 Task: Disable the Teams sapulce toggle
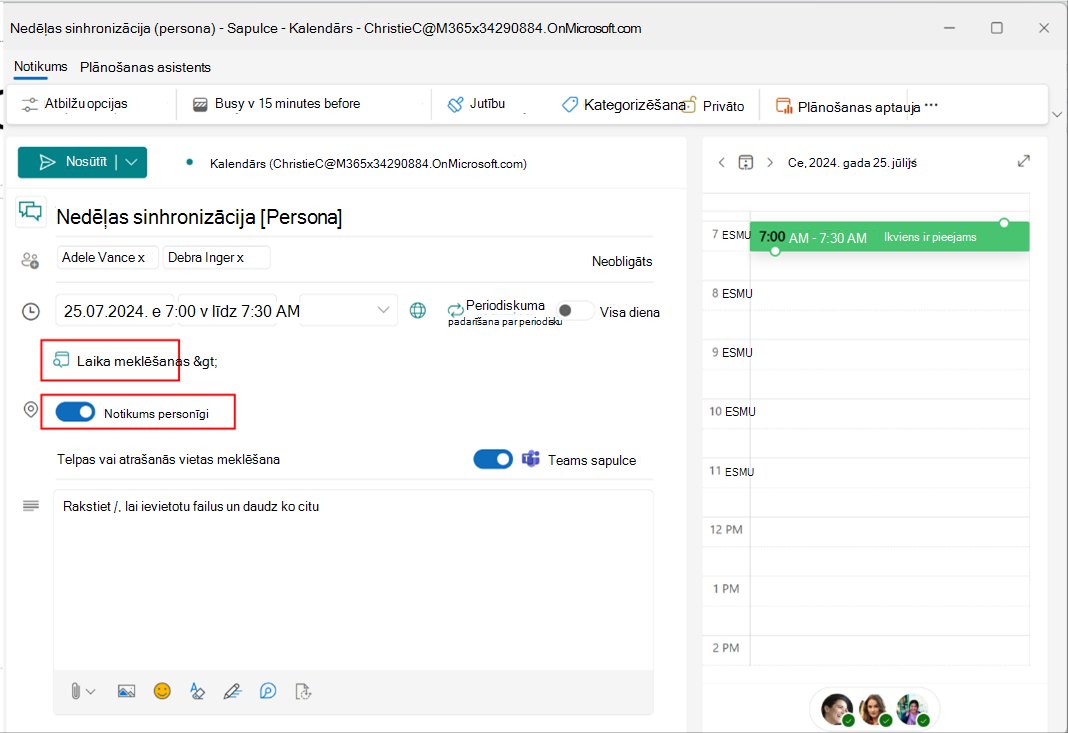(x=493, y=459)
